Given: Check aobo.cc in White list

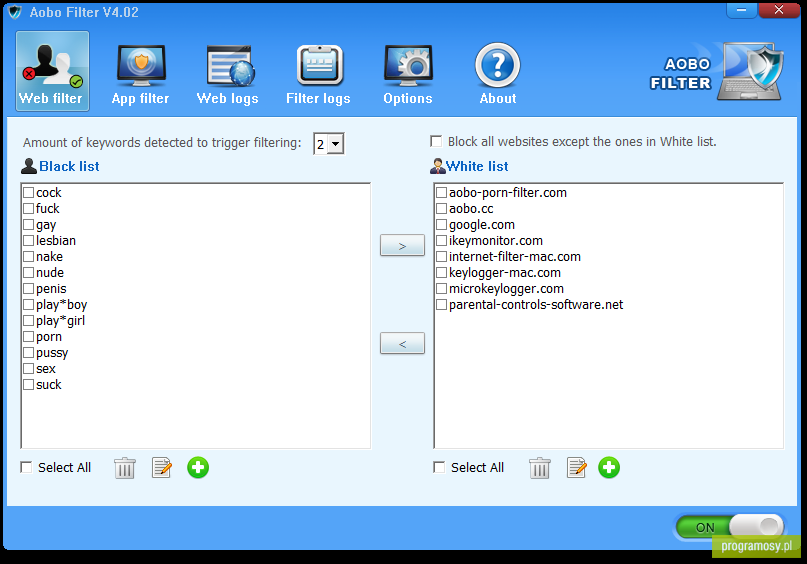Looking at the screenshot, I should (442, 208).
